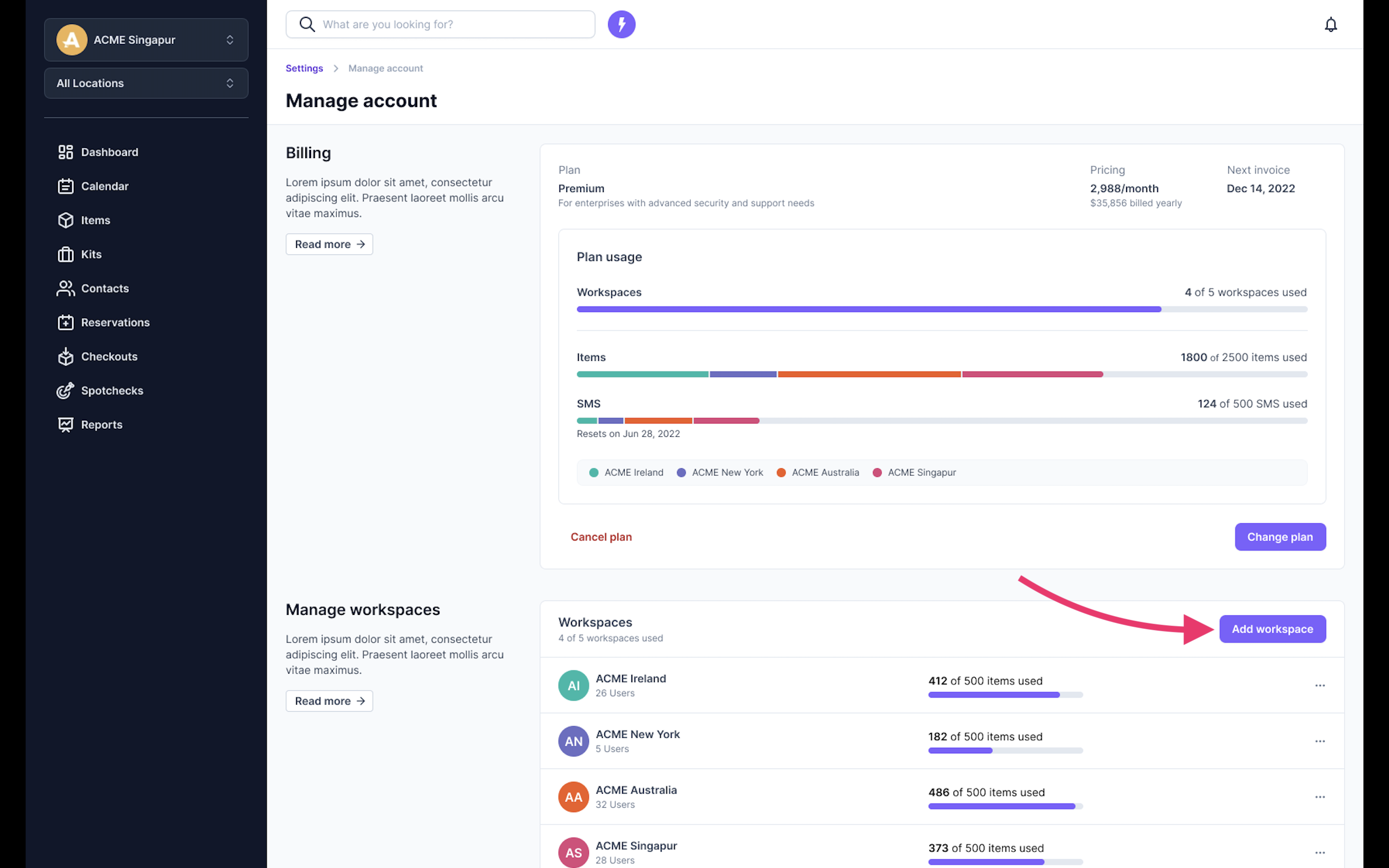Click the ACME New York workspace name

coord(637,734)
